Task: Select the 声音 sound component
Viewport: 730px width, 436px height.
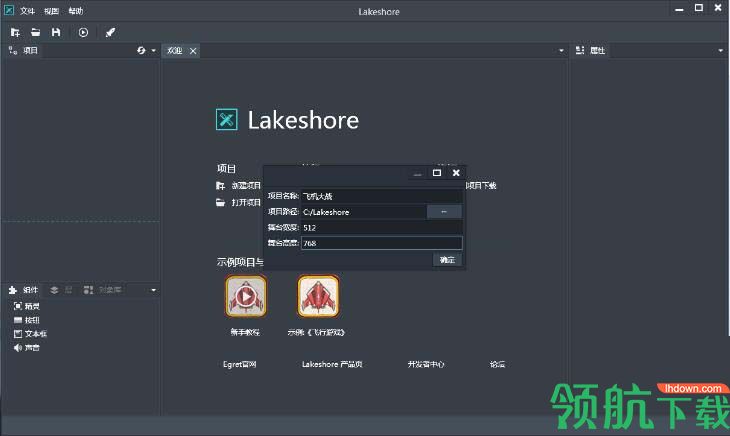Action: coord(27,348)
